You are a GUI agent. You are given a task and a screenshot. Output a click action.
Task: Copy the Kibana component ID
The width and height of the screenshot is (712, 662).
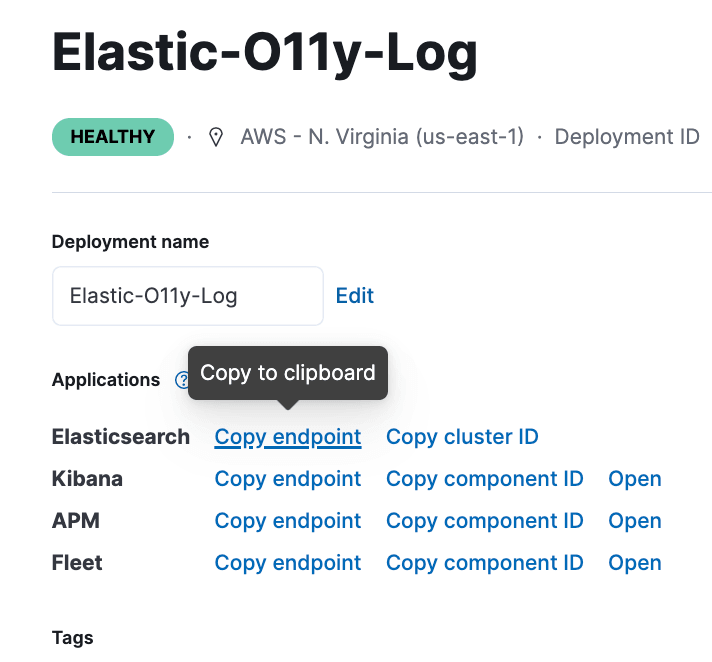485,479
